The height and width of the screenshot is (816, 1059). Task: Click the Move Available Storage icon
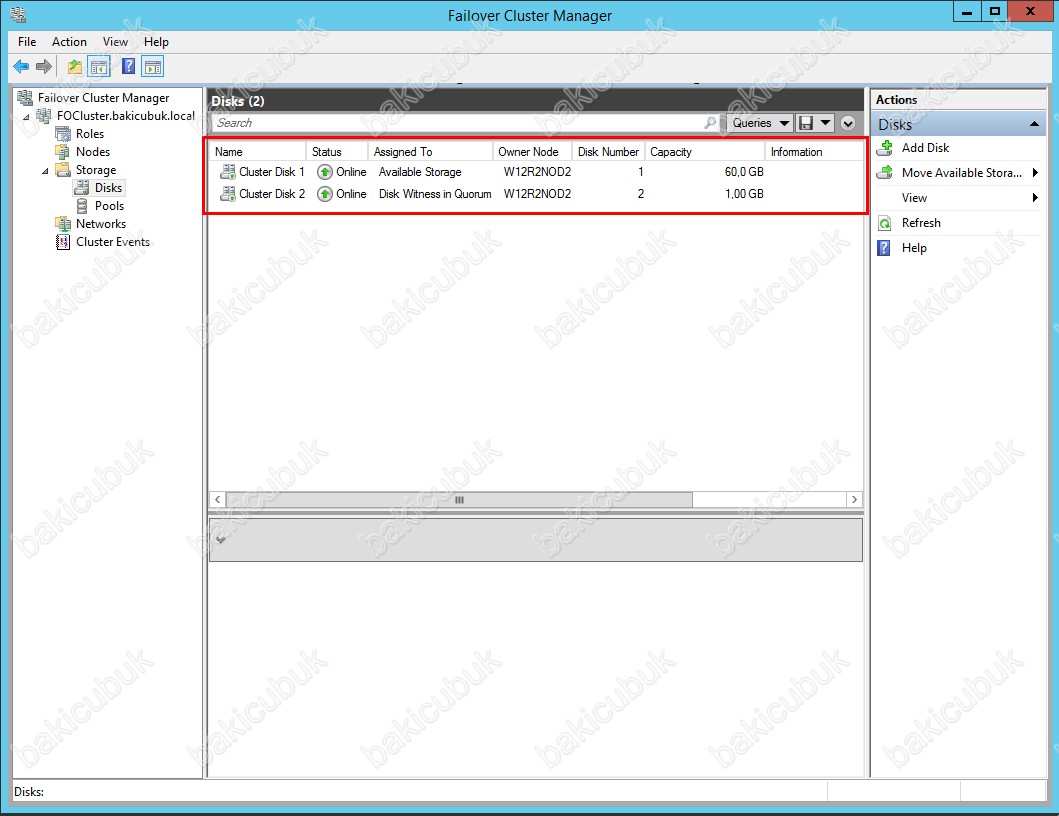pyautogui.click(x=885, y=172)
